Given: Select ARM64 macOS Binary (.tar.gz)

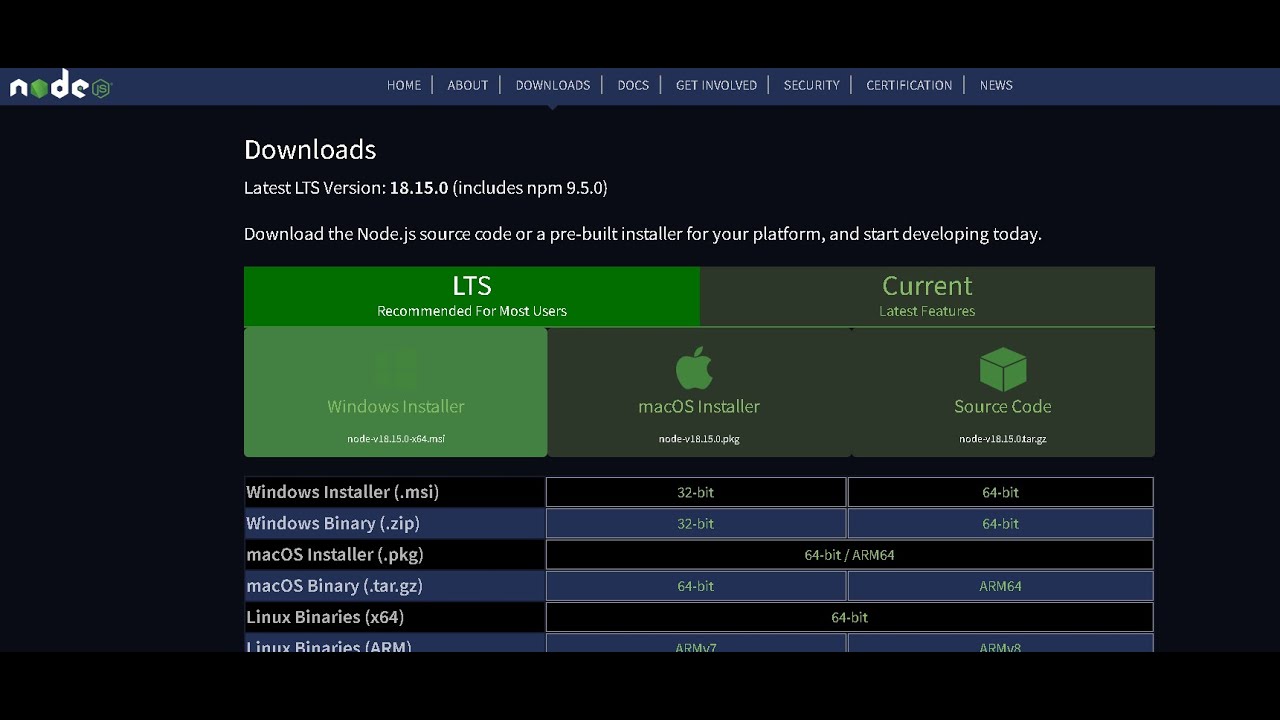Looking at the screenshot, I should click(1000, 586).
